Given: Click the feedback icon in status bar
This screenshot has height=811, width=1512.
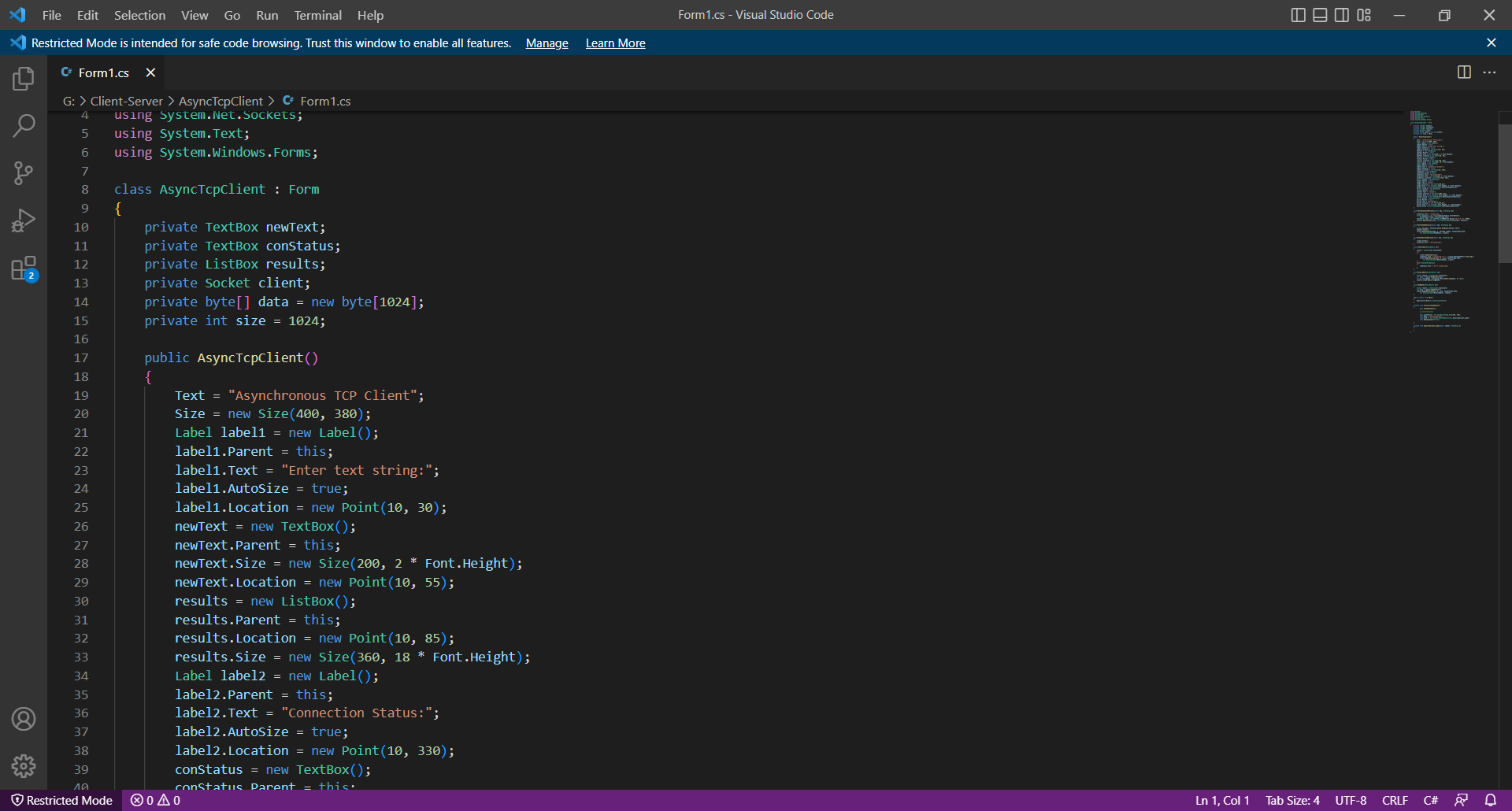Looking at the screenshot, I should 1461,800.
